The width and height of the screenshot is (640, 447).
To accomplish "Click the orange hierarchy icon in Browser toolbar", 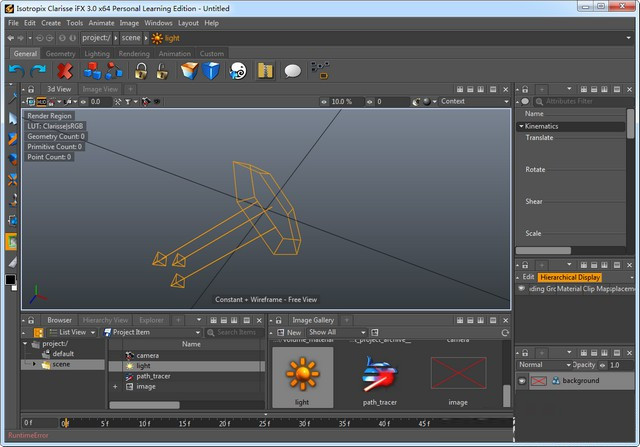I will pos(38,333).
